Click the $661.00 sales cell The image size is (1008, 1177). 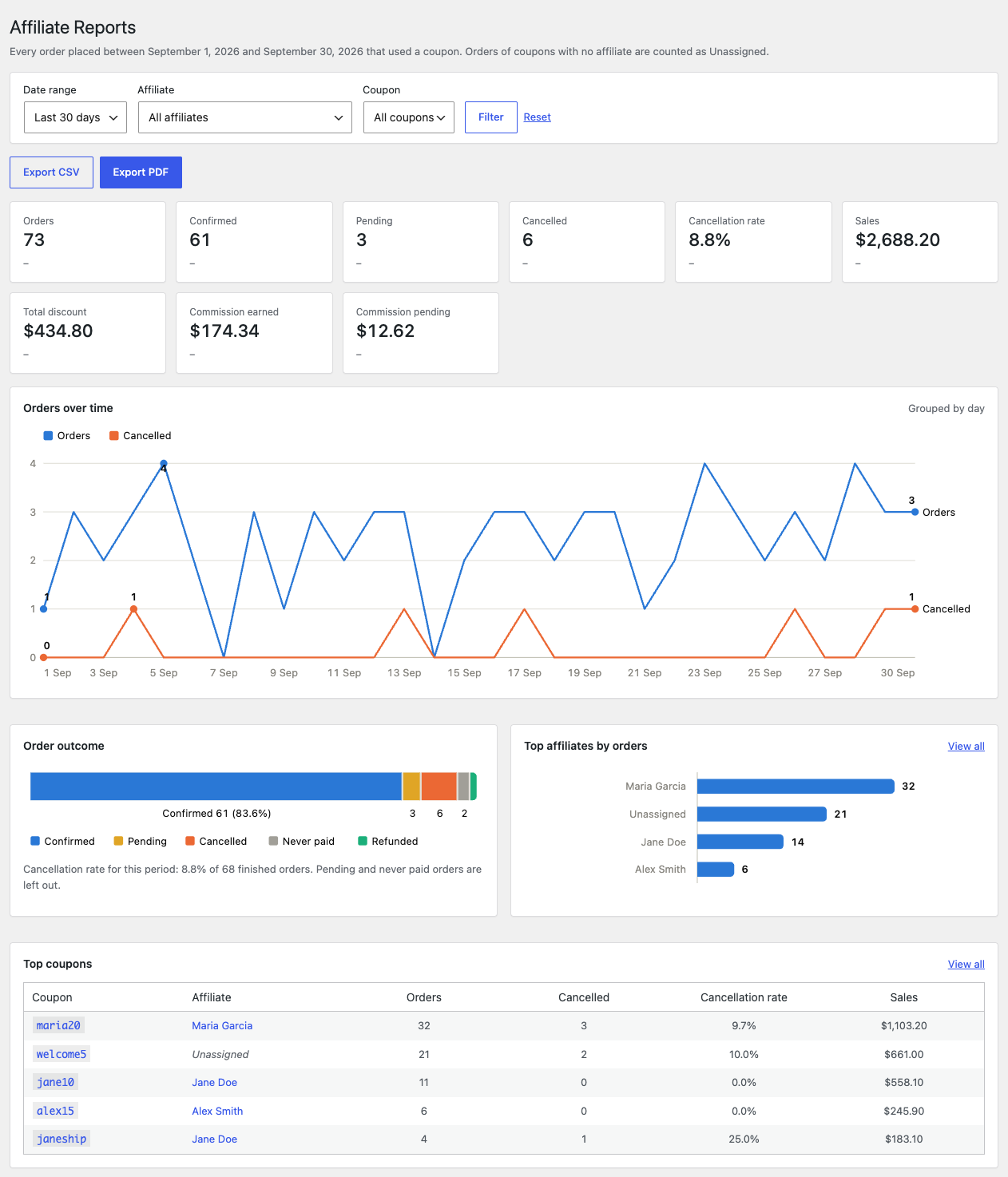pos(904,1054)
